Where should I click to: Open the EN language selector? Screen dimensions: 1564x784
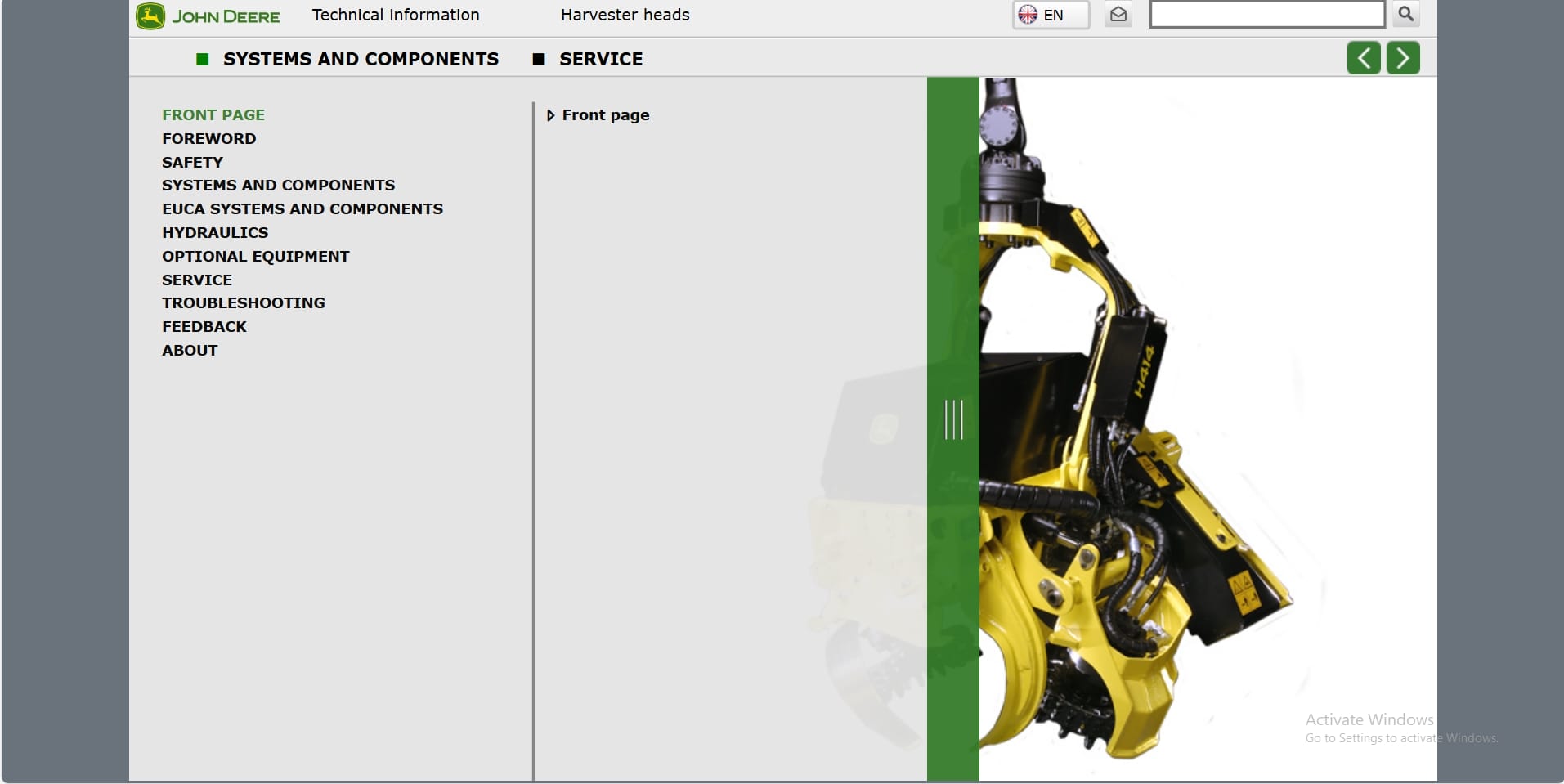[1054, 14]
